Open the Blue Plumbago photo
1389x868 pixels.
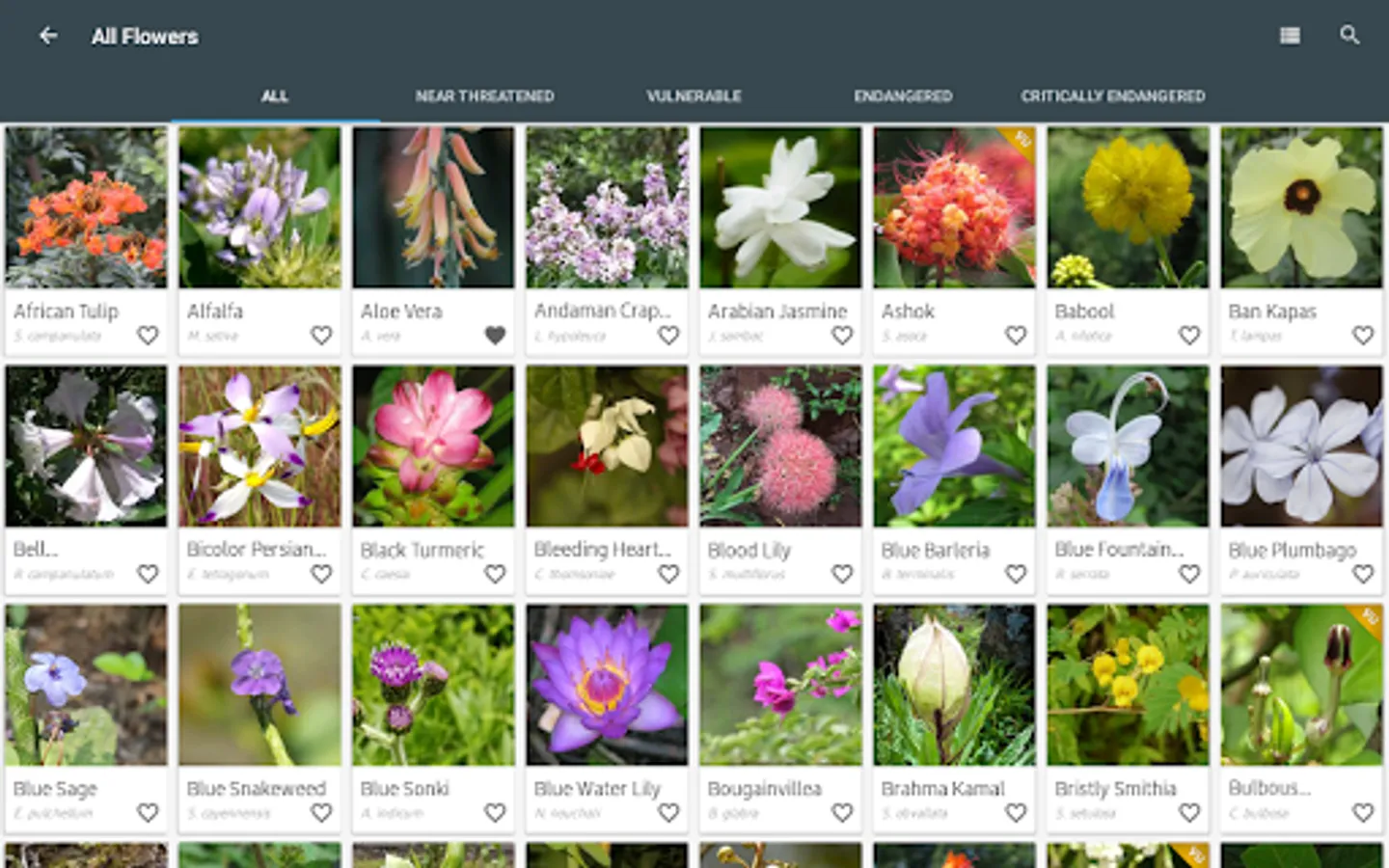pyautogui.click(x=1301, y=447)
